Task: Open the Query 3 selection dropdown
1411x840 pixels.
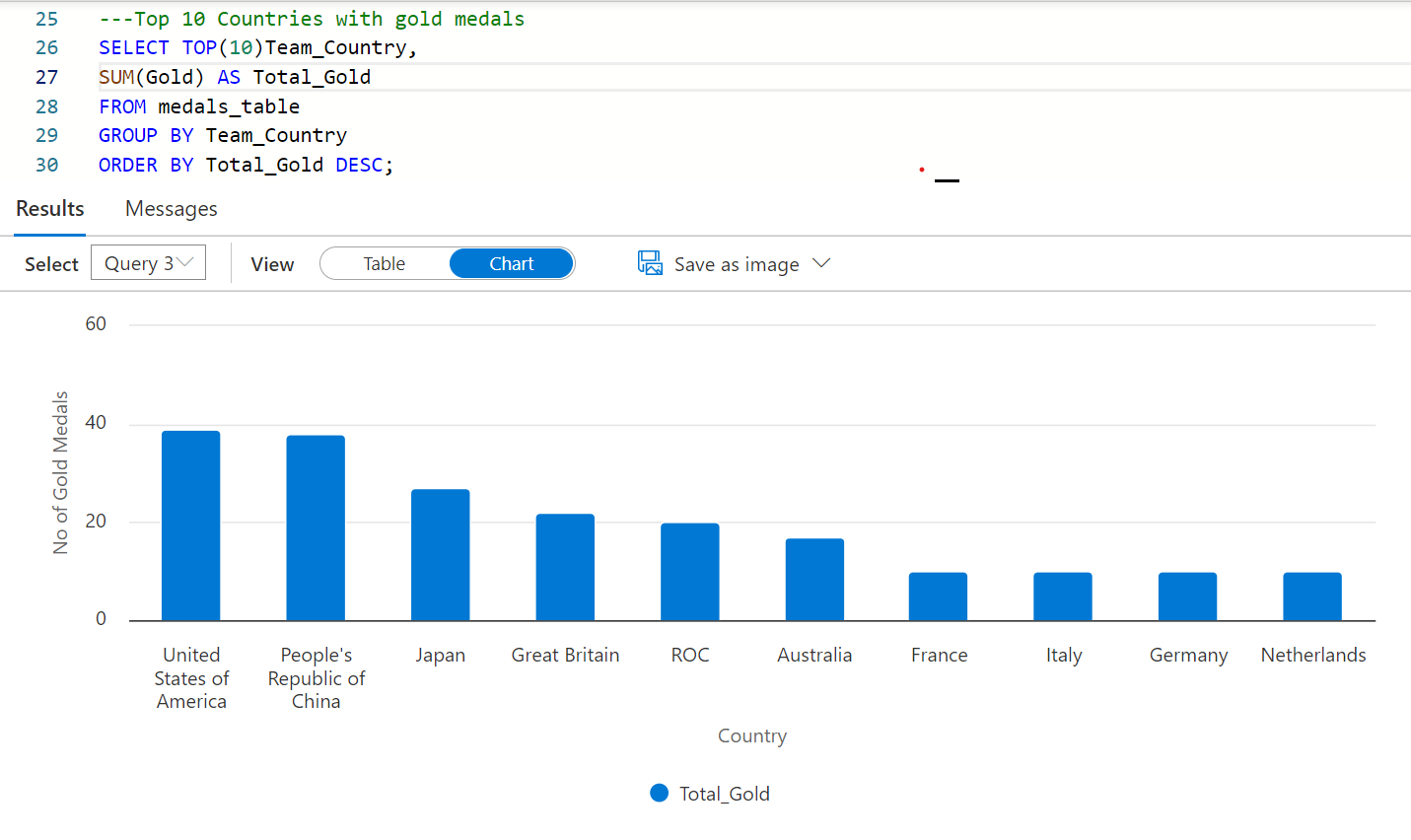Action: click(148, 262)
